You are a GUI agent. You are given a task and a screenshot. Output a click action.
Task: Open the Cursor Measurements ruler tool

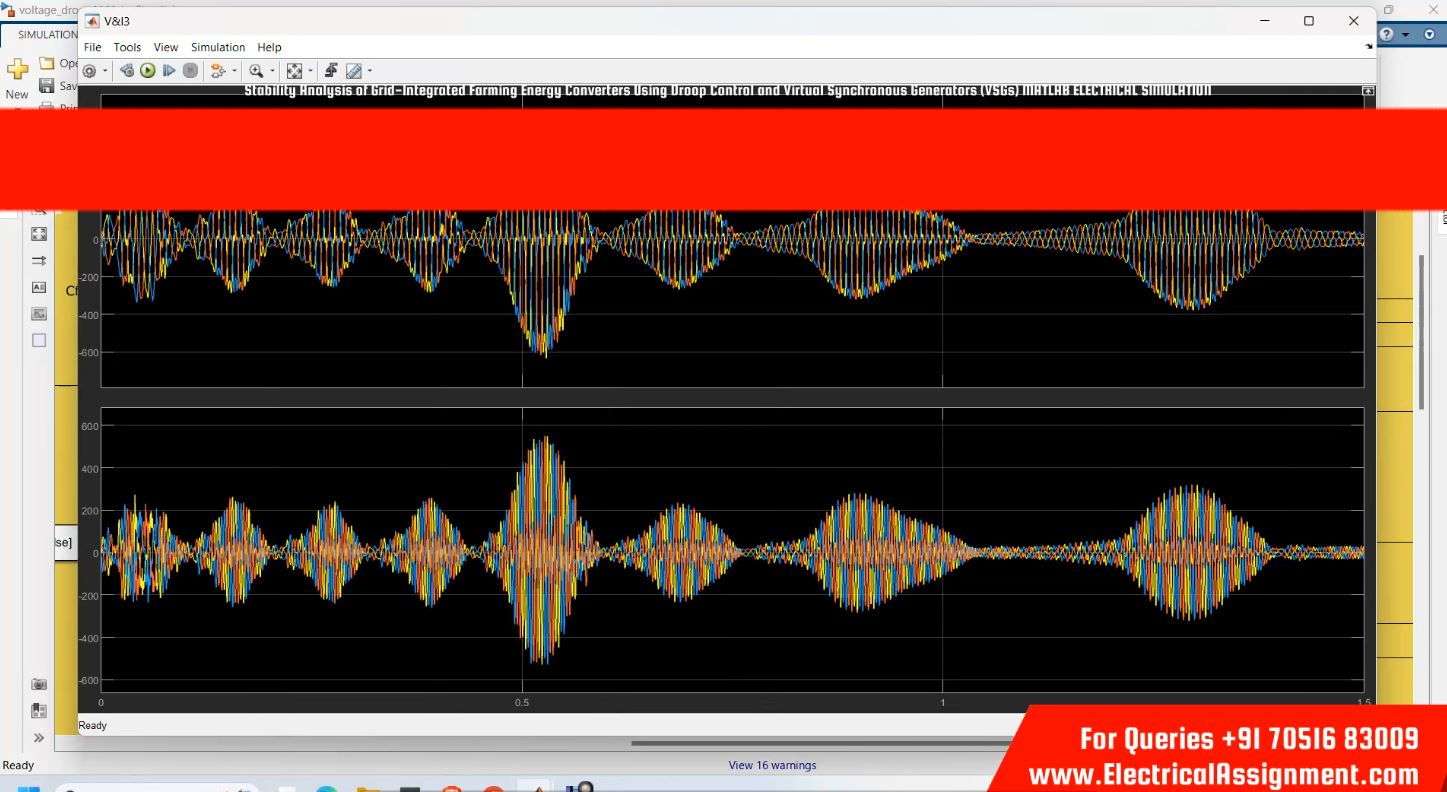pyautogui.click(x=353, y=71)
